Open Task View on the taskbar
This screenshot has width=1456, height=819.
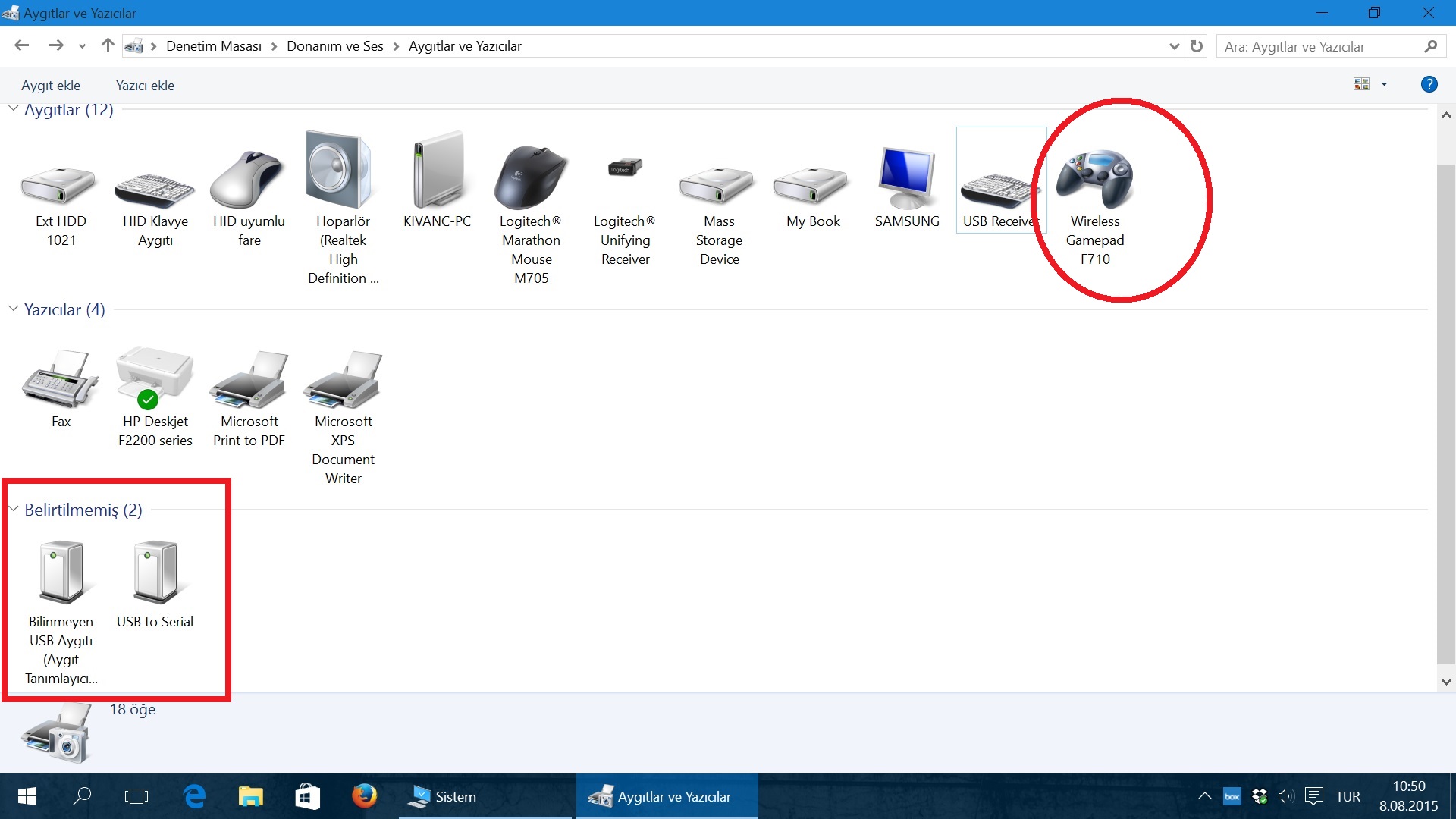pos(136,796)
